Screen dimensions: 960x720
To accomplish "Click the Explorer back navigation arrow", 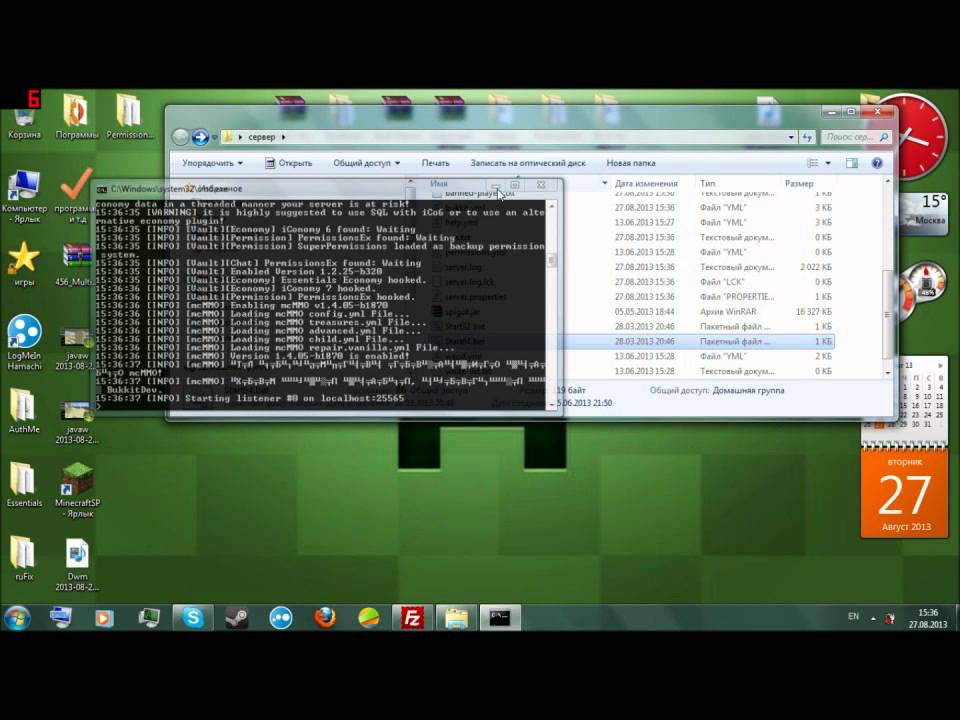I will pyautogui.click(x=180, y=137).
